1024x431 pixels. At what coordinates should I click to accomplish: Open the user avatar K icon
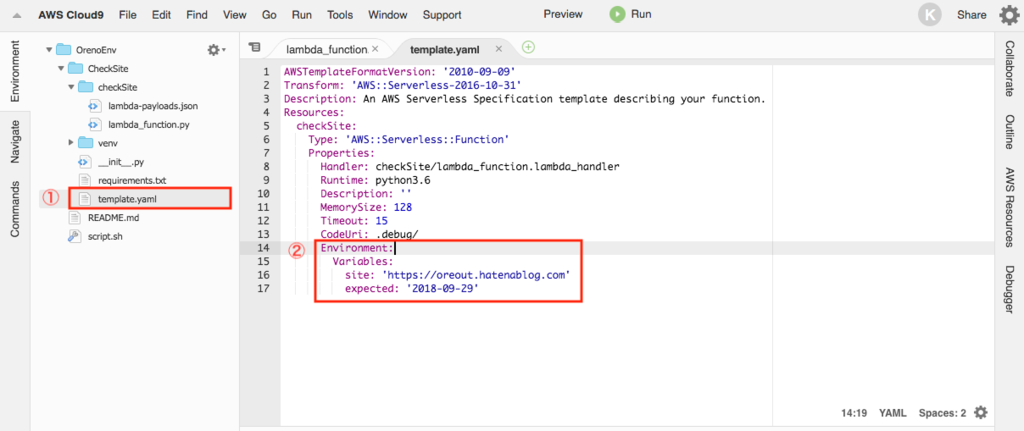pos(929,15)
